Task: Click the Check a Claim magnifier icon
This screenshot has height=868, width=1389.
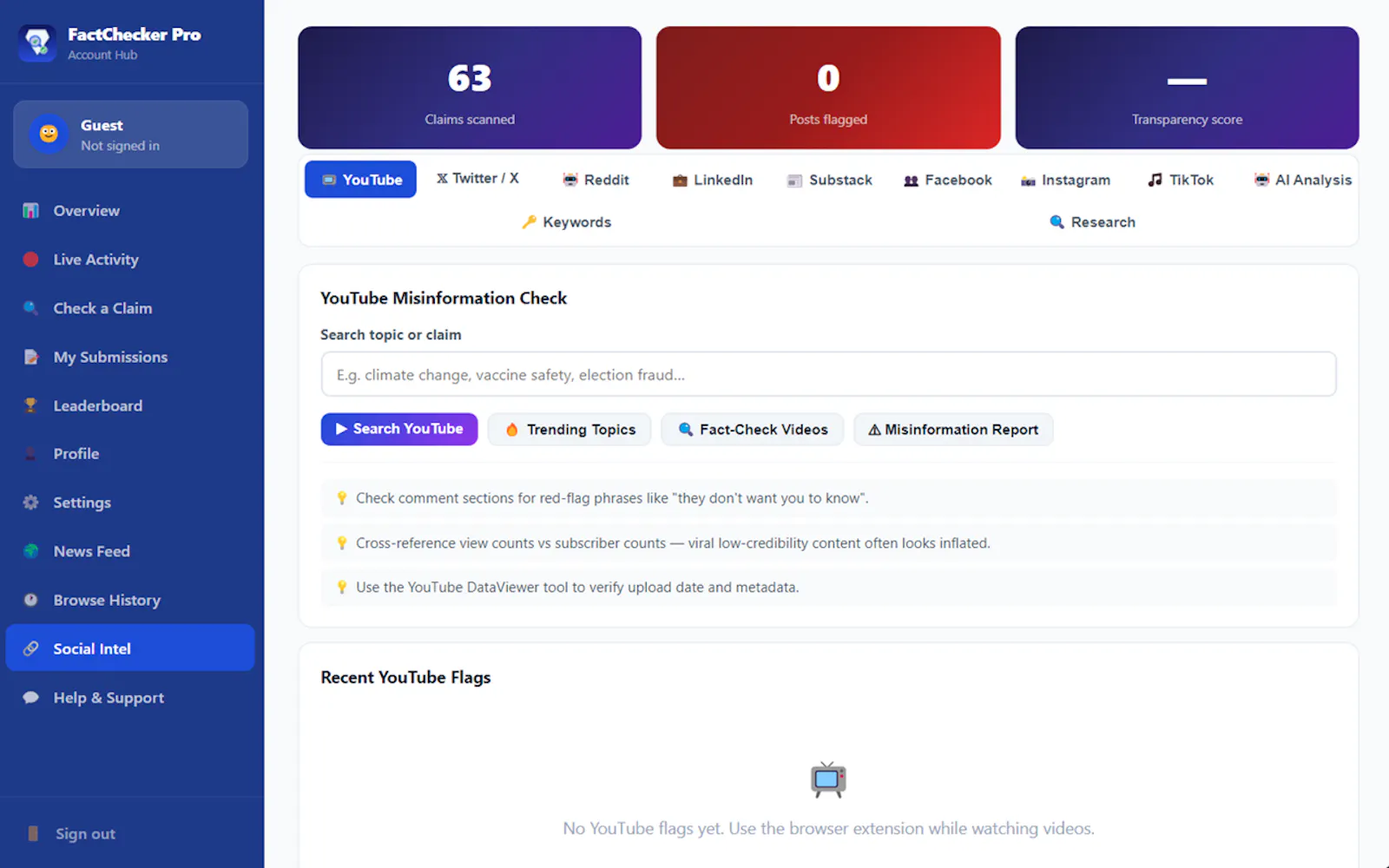Action: pyautogui.click(x=31, y=308)
